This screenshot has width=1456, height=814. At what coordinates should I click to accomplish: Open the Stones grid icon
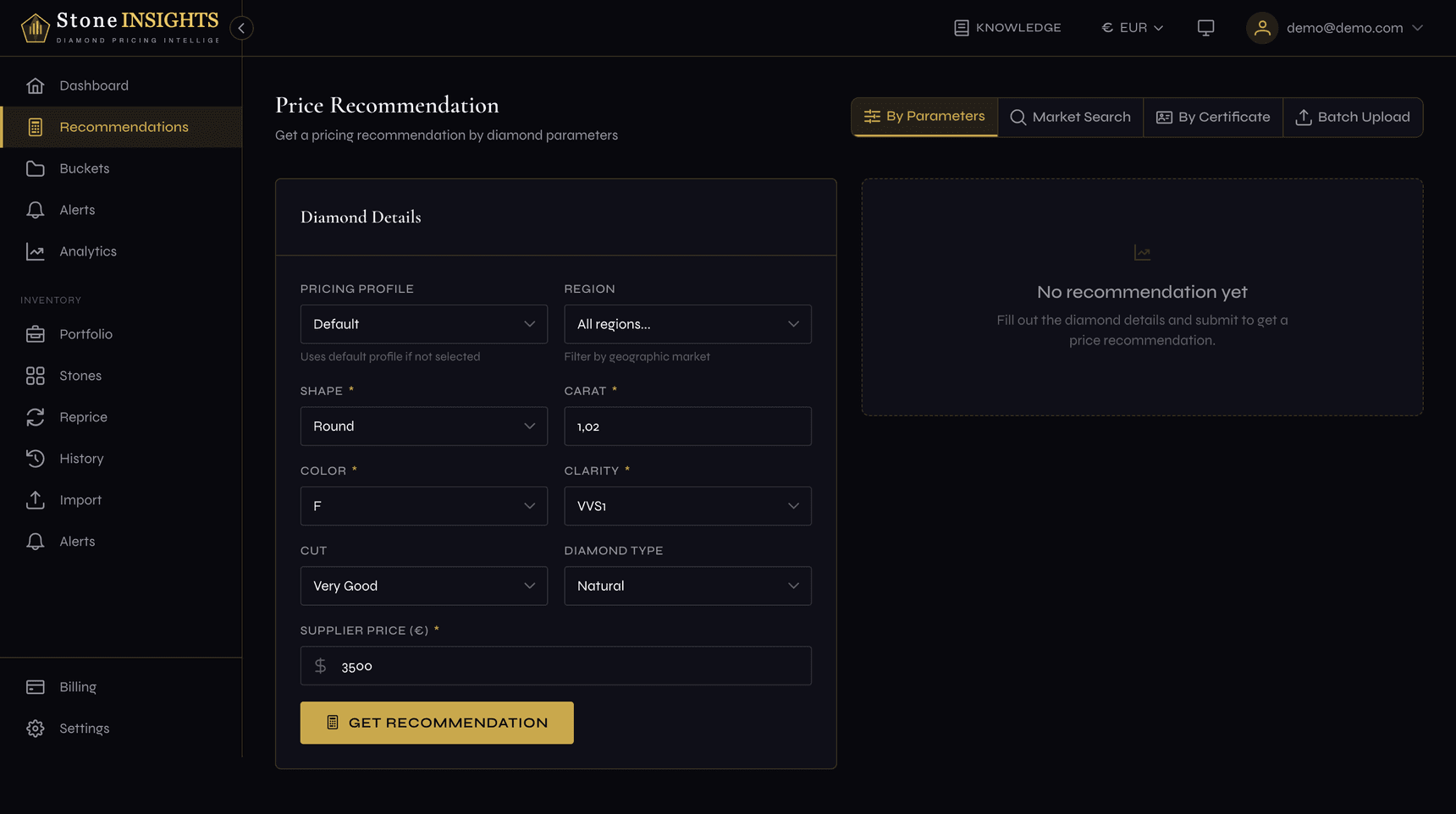coord(36,376)
